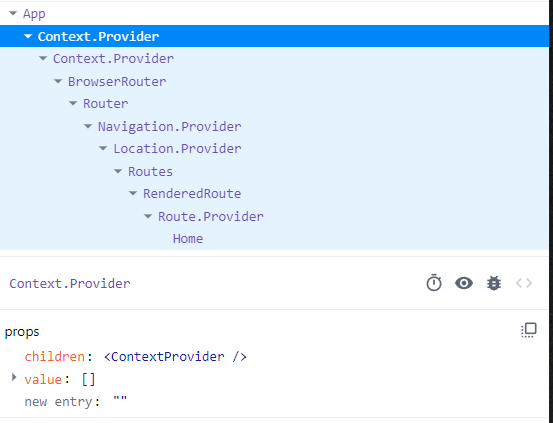553x423 pixels.
Task: Click the suspend stopwatch icon
Action: (434, 283)
